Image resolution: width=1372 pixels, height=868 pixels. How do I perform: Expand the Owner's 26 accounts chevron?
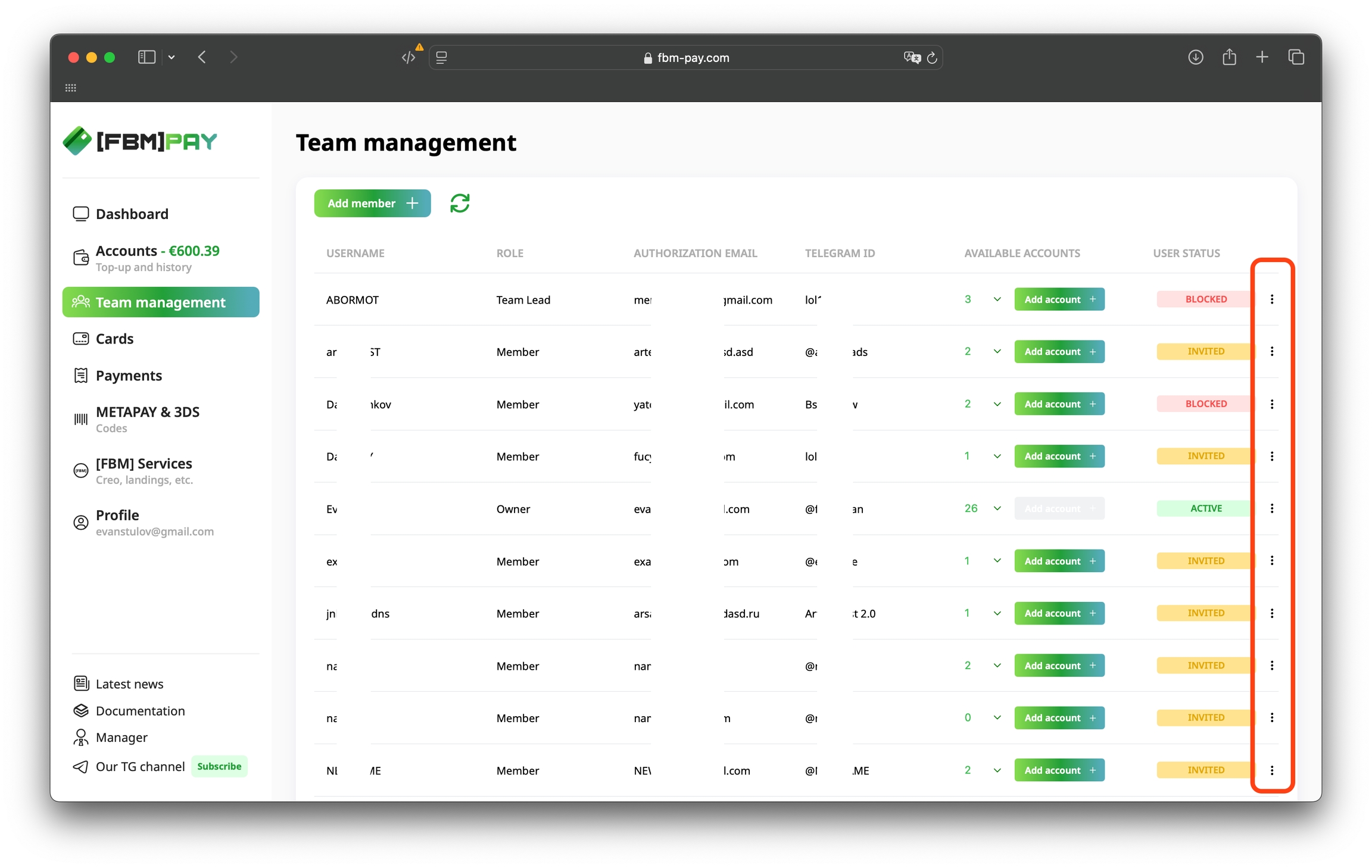pyautogui.click(x=997, y=508)
